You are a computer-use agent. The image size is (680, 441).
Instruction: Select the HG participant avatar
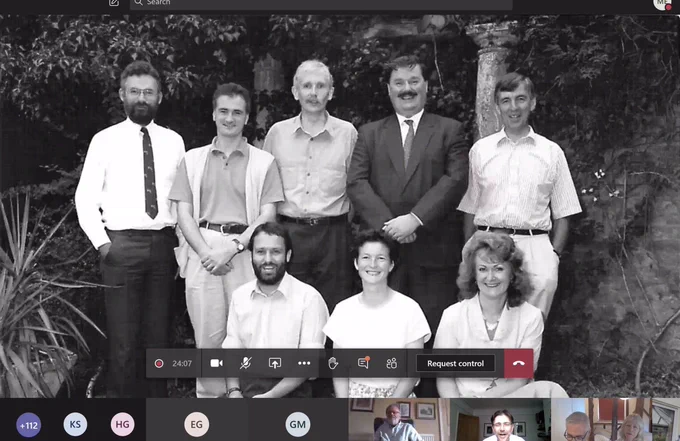pos(122,424)
